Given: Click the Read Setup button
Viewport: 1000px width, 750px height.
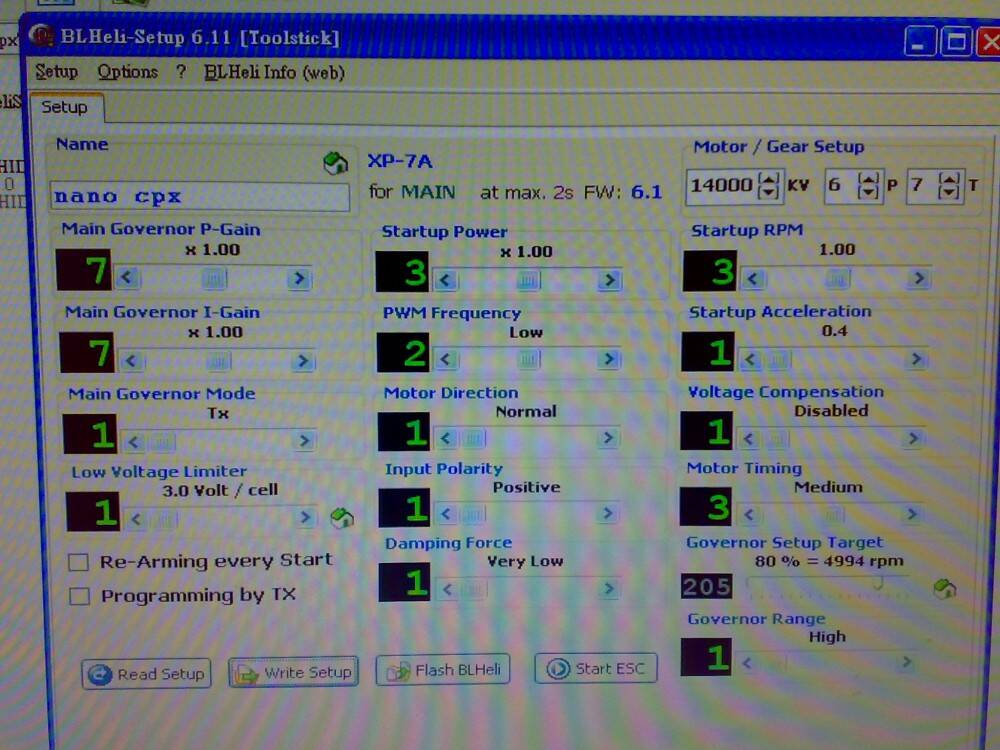Looking at the screenshot, I should [x=146, y=674].
